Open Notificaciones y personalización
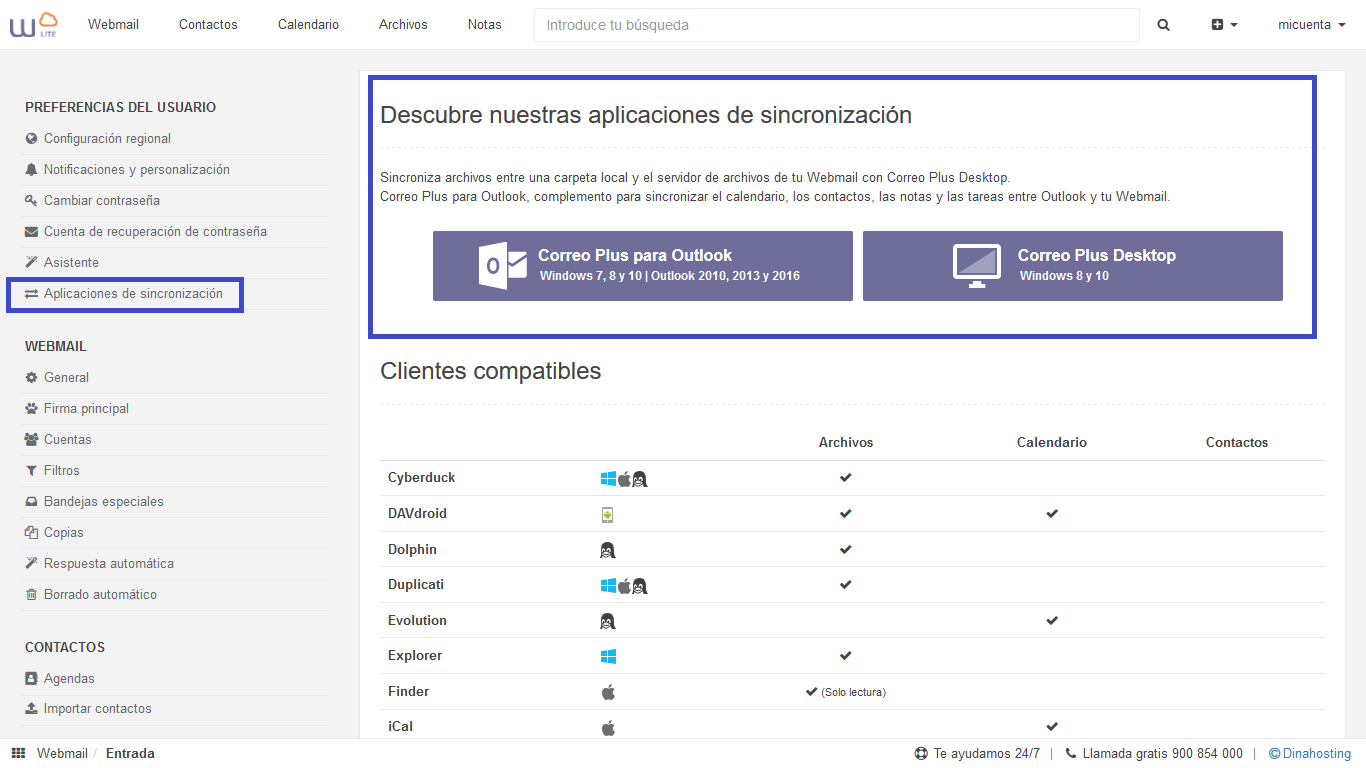This screenshot has height=768, width=1366. click(137, 170)
